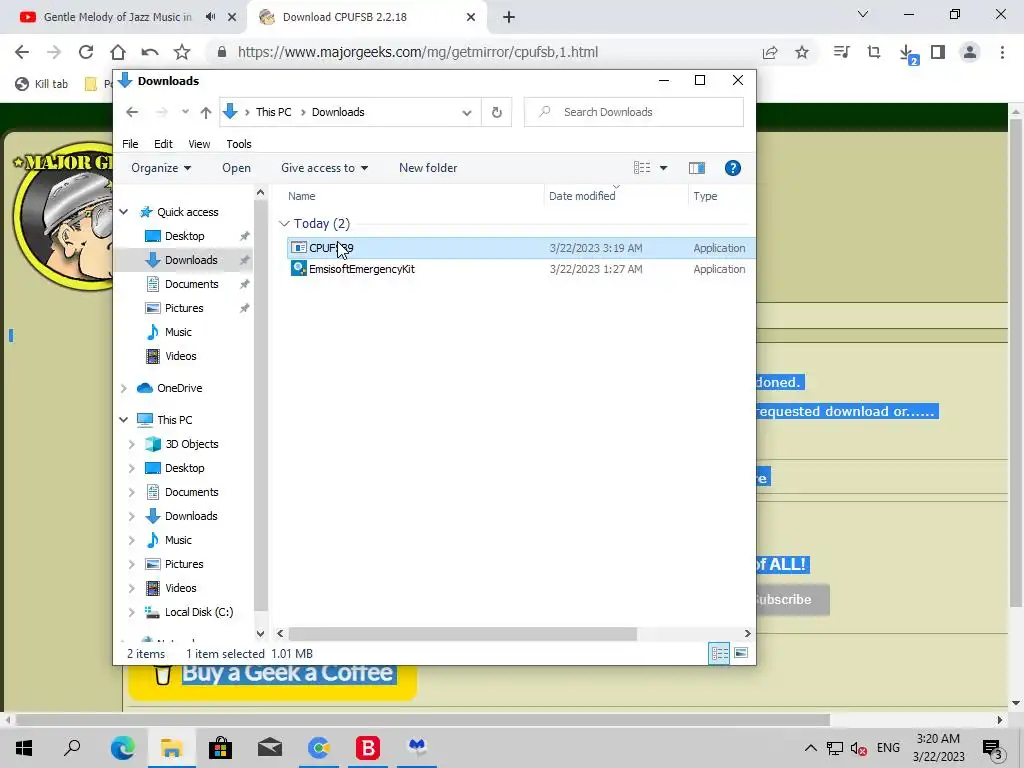This screenshot has height=768, width=1024.
Task: Open Microsoft Edge from the taskbar
Action: pos(122,747)
